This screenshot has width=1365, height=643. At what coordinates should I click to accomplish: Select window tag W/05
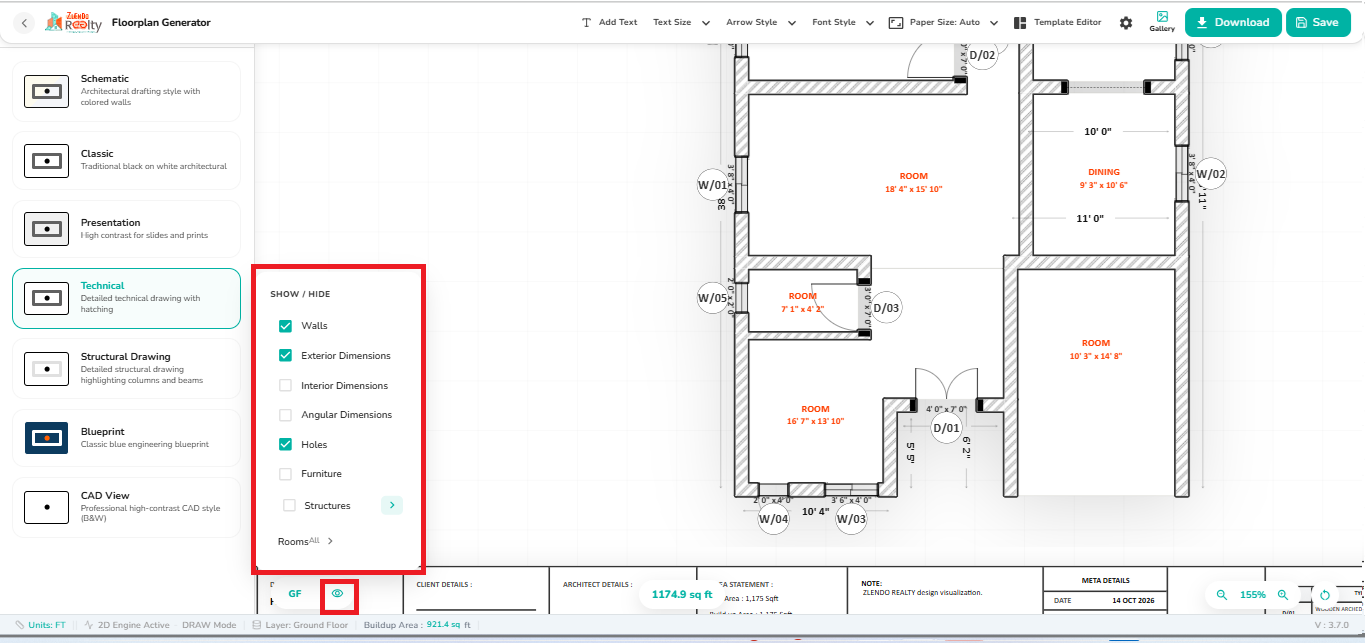[x=712, y=297]
